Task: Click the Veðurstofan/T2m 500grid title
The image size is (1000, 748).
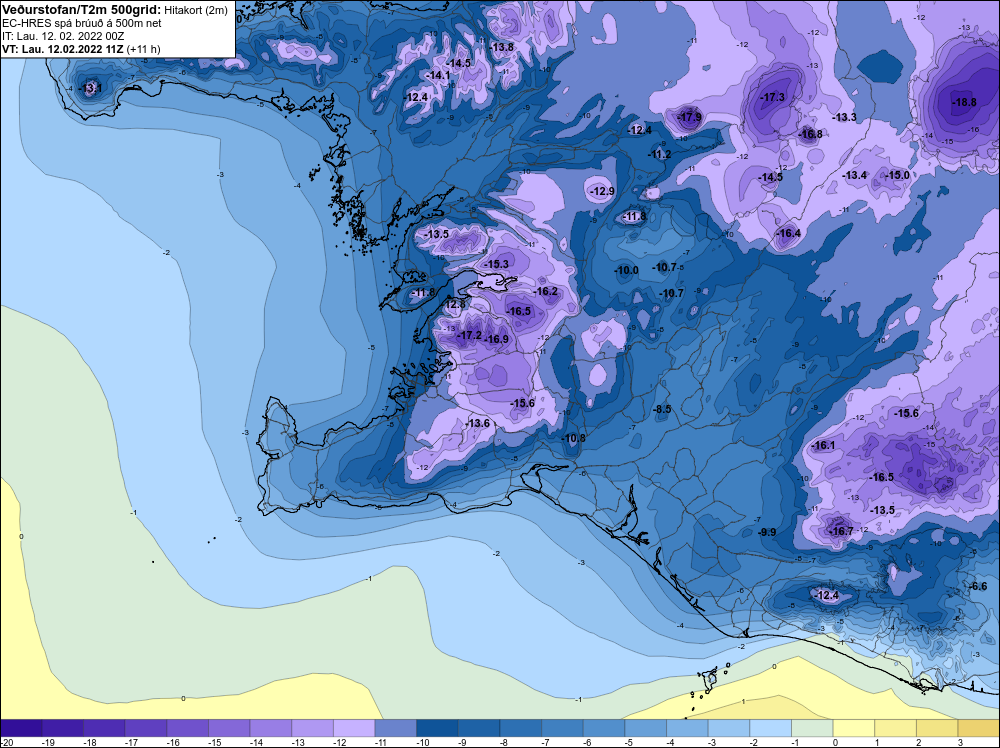Action: pos(82,10)
